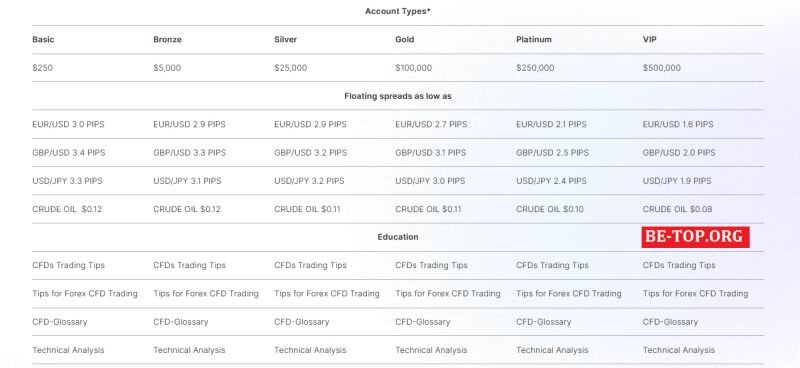Click EUR/USD 2.7 PIPS cell
Screen dimensions: 800x368
pos(431,125)
